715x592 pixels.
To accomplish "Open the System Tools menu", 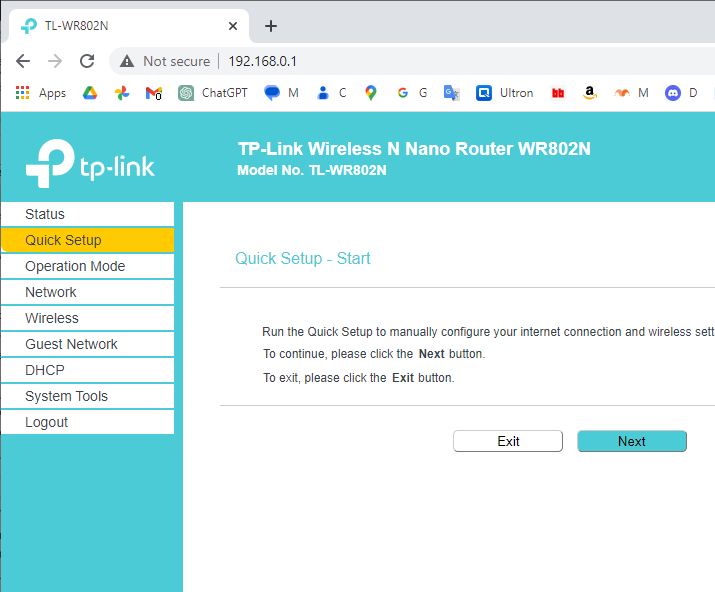I will 88,396.
